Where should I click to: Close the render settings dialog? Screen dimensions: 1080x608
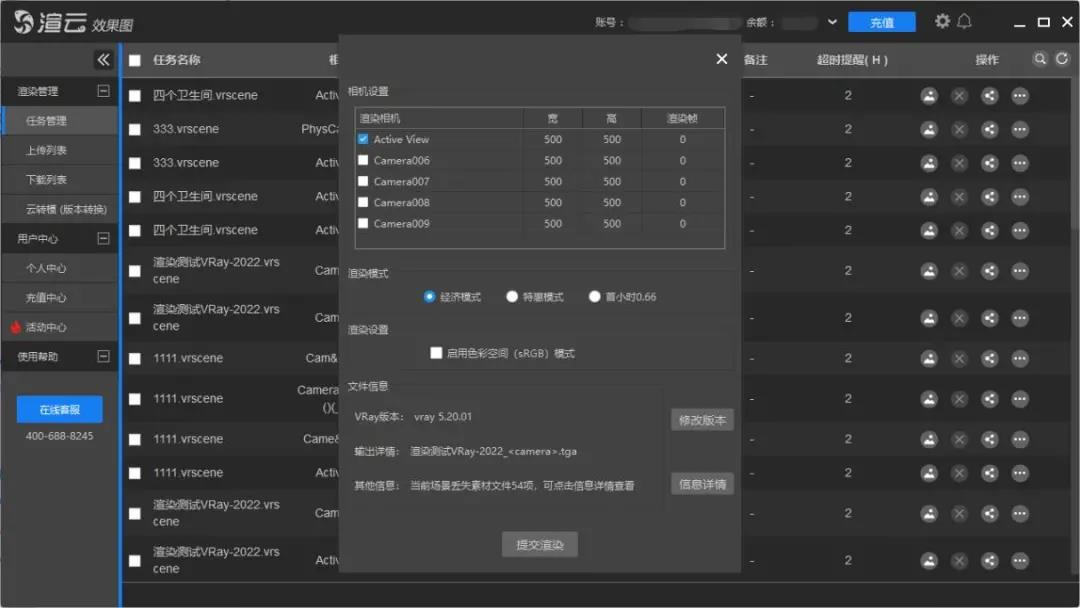722,59
